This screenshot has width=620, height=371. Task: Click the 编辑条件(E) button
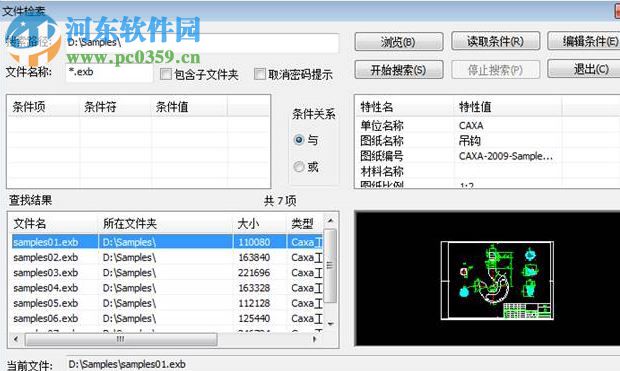(x=584, y=41)
